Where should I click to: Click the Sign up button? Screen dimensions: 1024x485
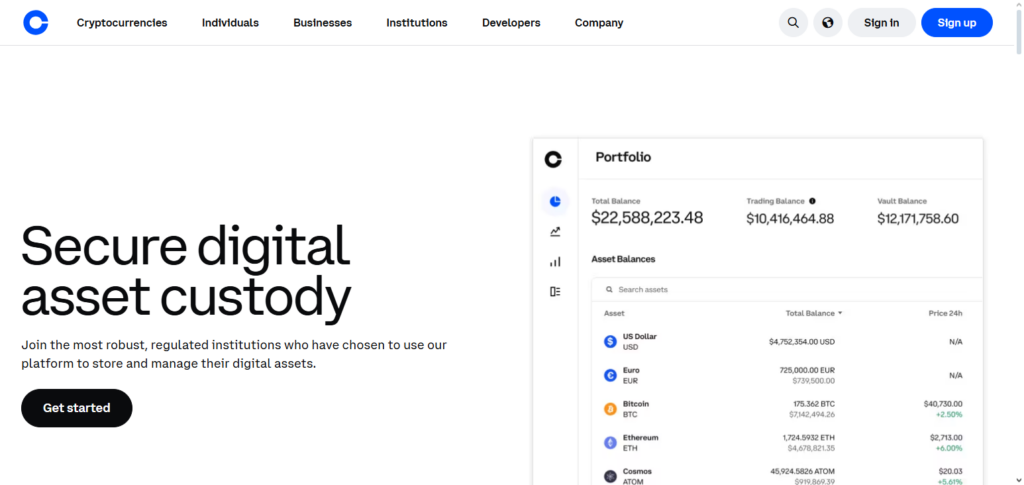point(957,23)
